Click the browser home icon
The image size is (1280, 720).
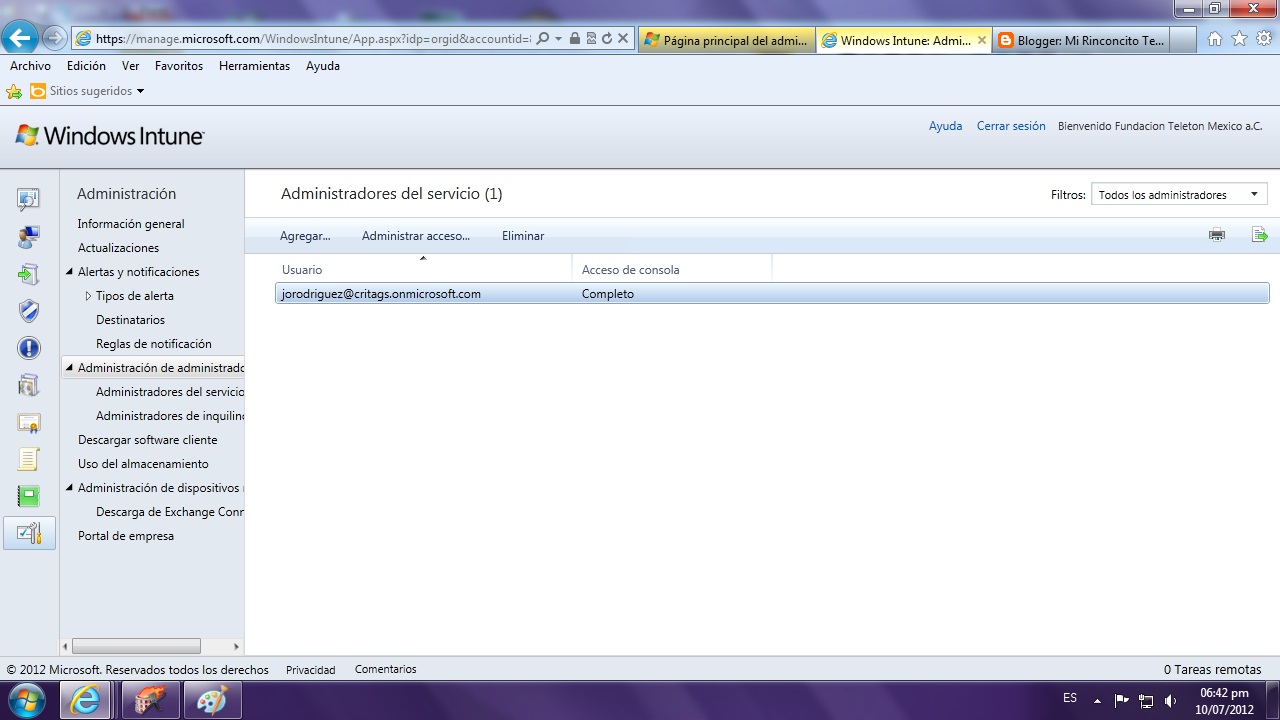click(x=1215, y=39)
